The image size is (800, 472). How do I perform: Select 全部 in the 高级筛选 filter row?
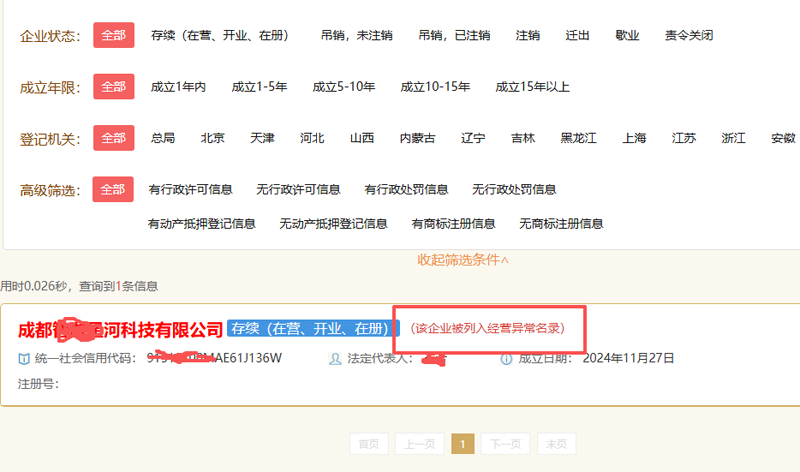pyautogui.click(x=113, y=189)
